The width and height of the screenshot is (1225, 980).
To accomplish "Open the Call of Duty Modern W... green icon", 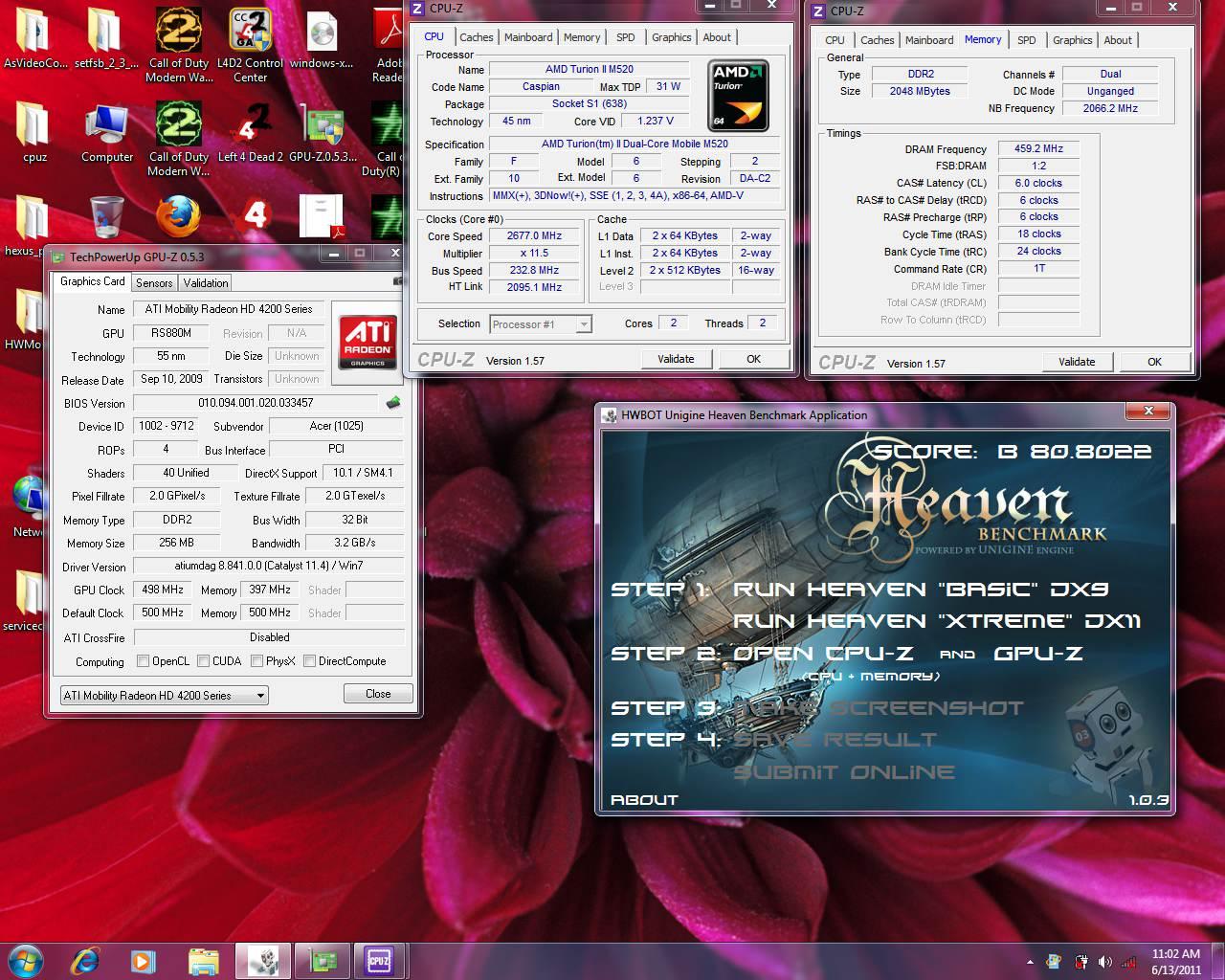I will (179, 138).
